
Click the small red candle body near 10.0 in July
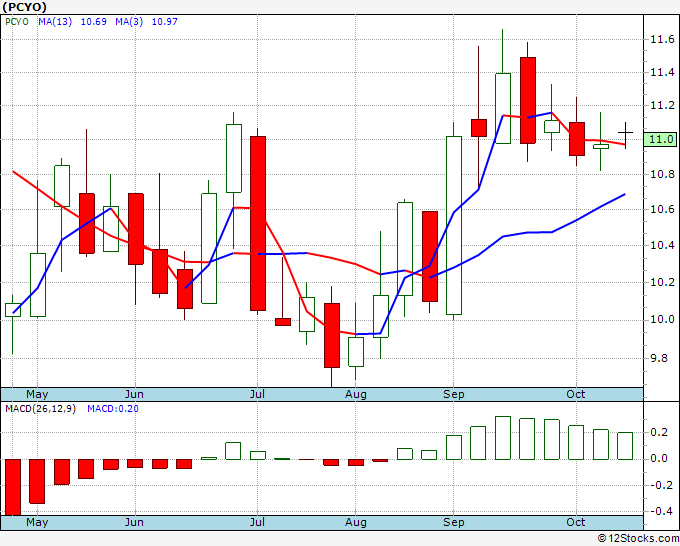tap(283, 322)
